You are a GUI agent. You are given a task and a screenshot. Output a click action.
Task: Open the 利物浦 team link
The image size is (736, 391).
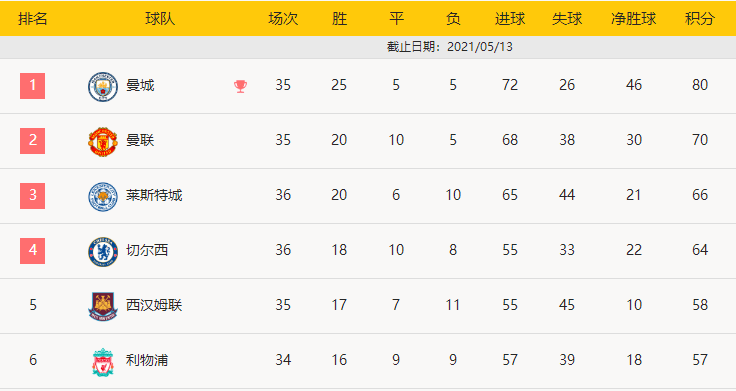(x=147, y=360)
